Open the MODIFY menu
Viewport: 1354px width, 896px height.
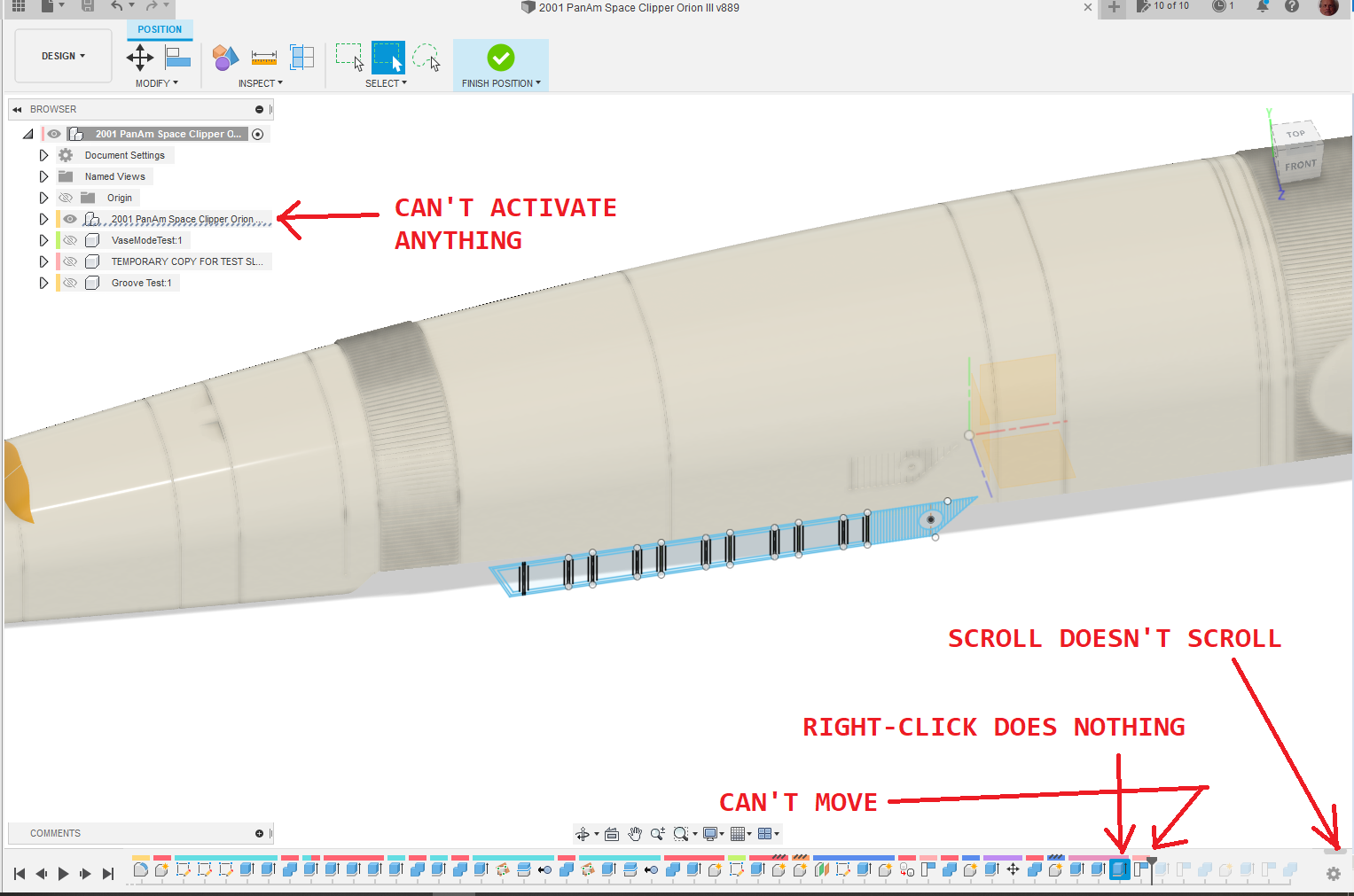click(x=157, y=83)
